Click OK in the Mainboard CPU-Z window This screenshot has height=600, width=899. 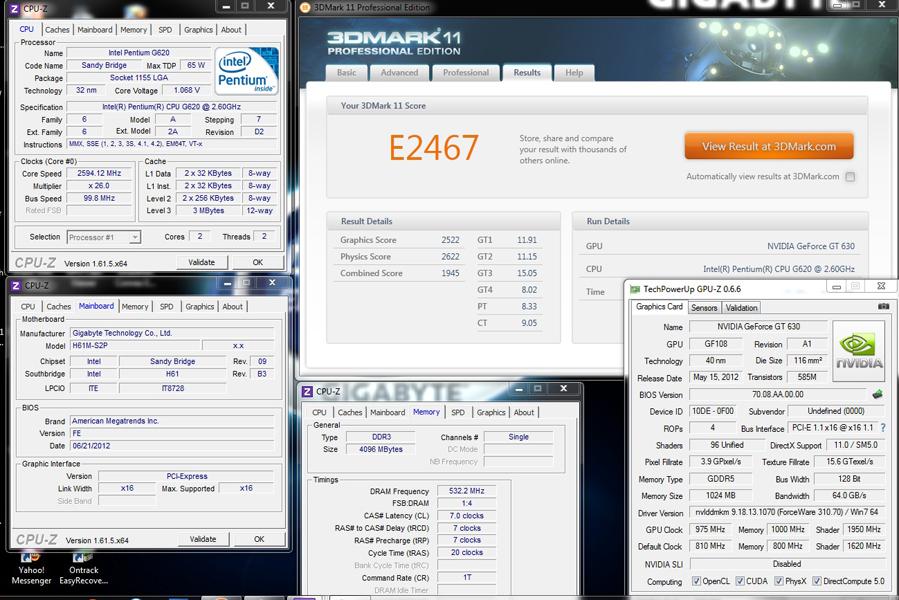[x=259, y=539]
